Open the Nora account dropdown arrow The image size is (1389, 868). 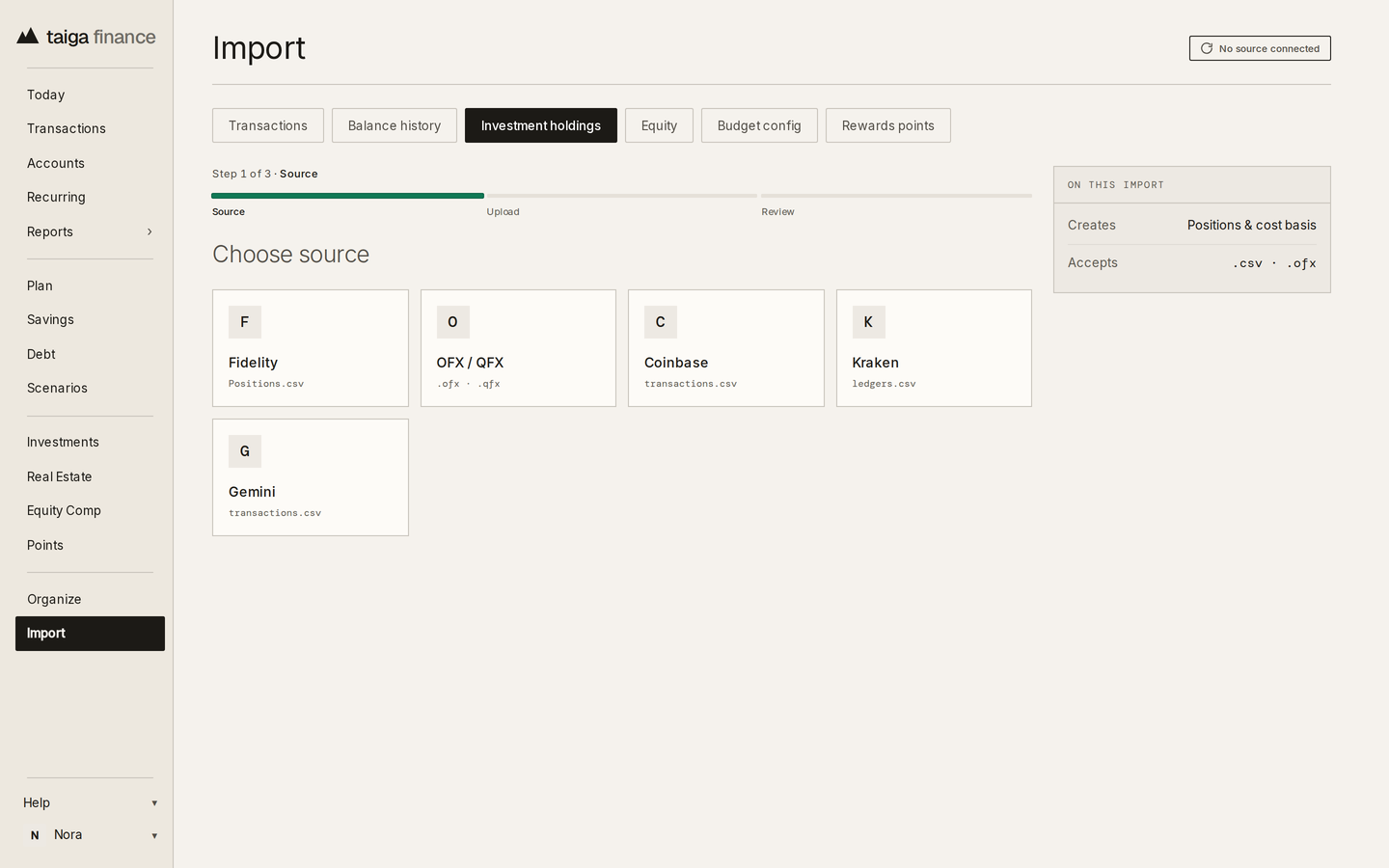pos(154,836)
